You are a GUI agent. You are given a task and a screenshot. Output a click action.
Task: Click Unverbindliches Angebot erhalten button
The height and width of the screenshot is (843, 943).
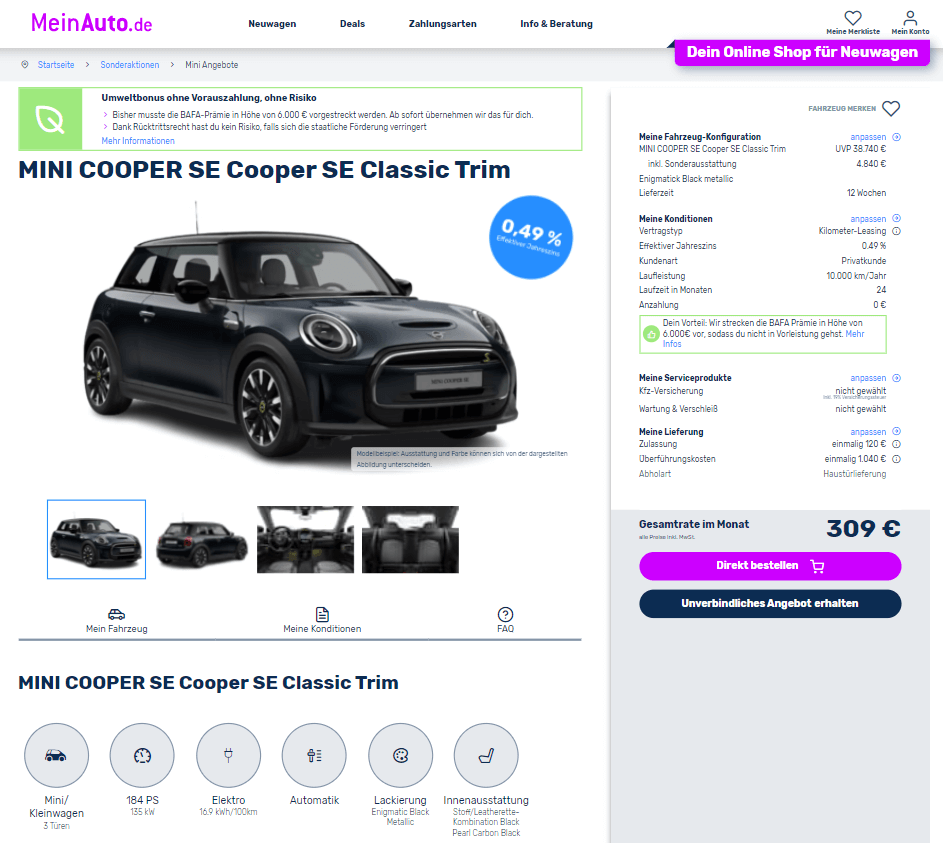[770, 603]
